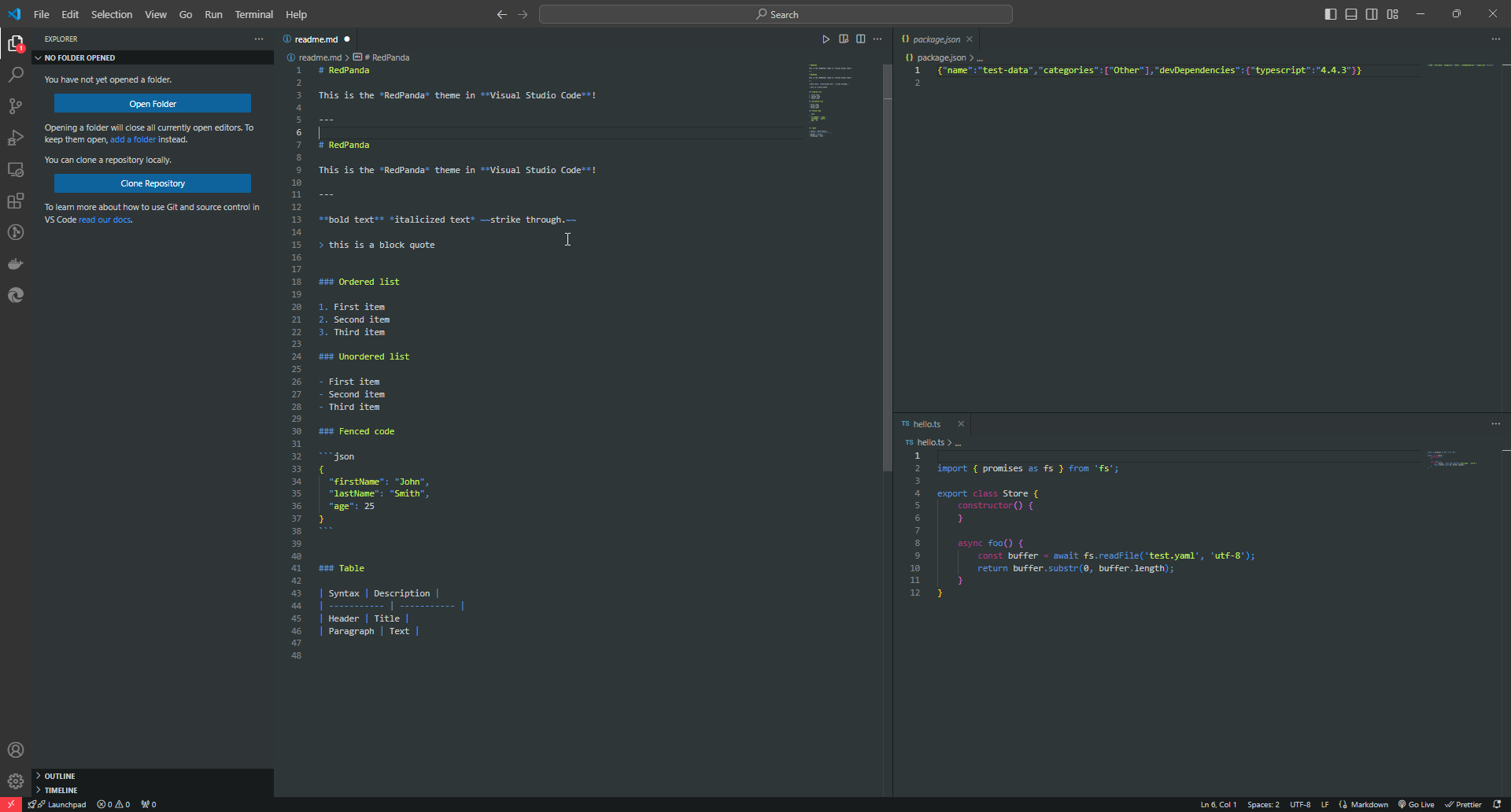Follow the 'add a folder' link
This screenshot has width=1511, height=812.
point(133,140)
